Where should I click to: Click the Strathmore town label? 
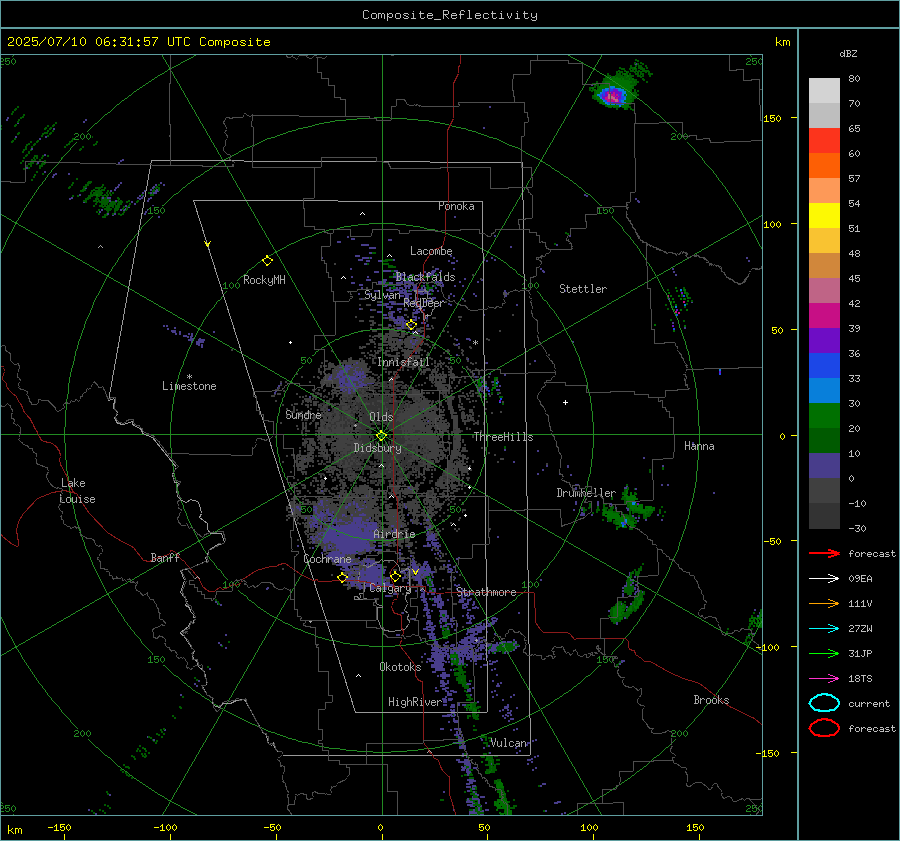[486, 592]
